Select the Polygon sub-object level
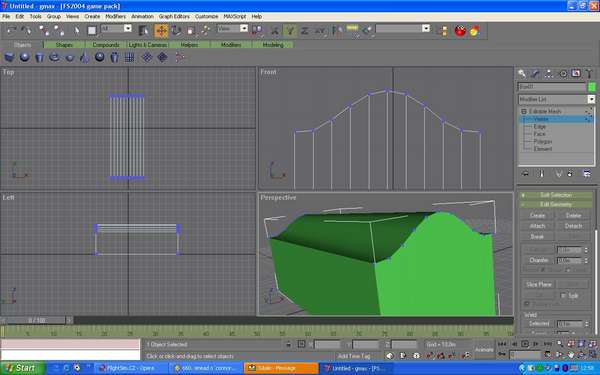Screen dimensions: 600x375 tap(543, 142)
